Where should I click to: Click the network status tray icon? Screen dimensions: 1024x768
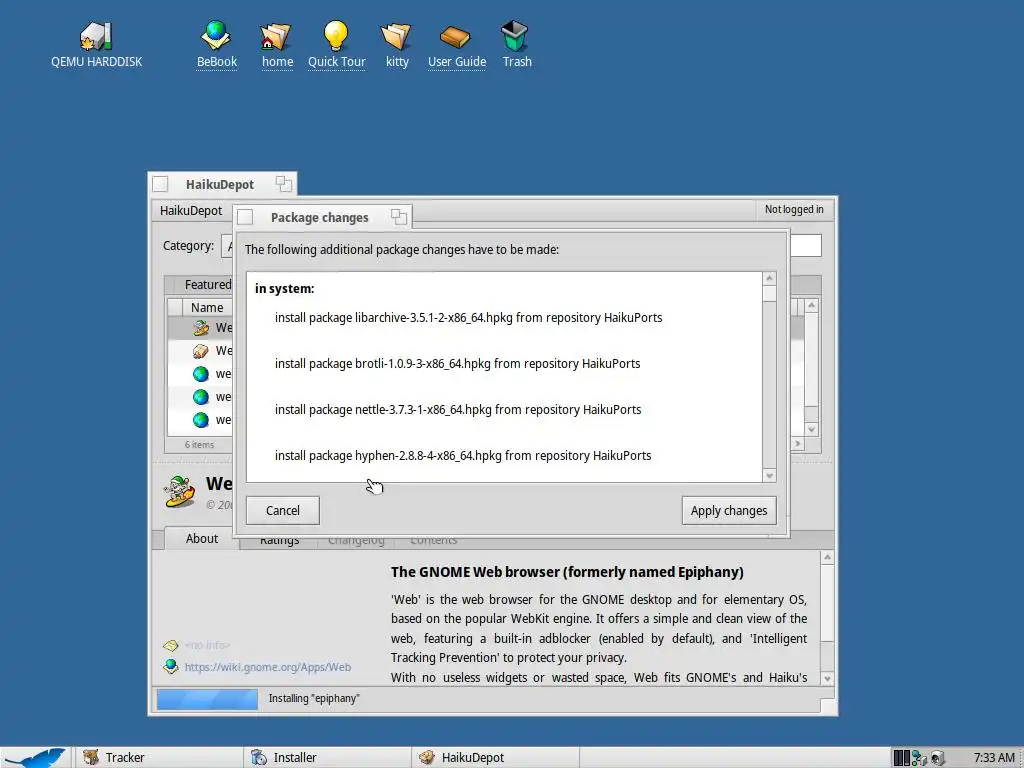(919, 758)
